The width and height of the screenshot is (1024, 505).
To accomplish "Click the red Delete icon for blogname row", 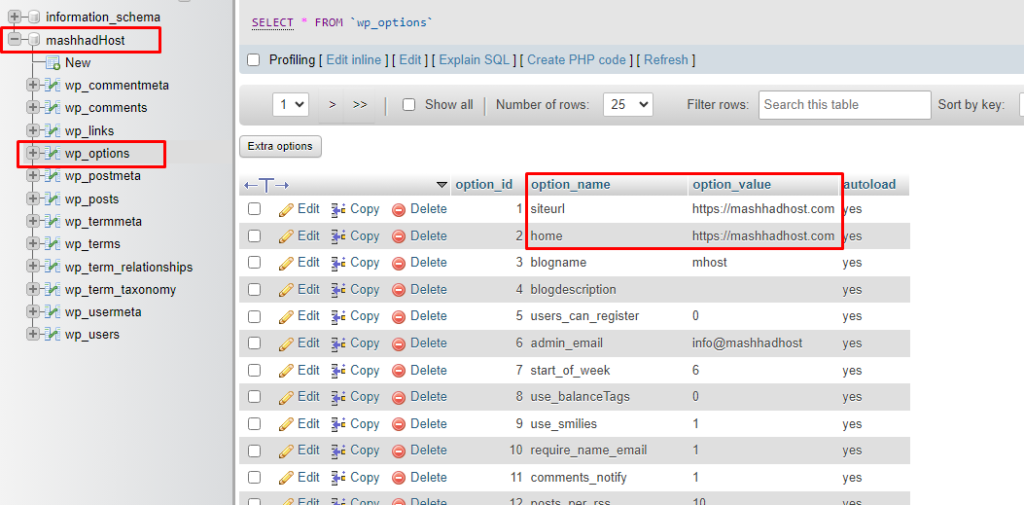I will point(399,263).
